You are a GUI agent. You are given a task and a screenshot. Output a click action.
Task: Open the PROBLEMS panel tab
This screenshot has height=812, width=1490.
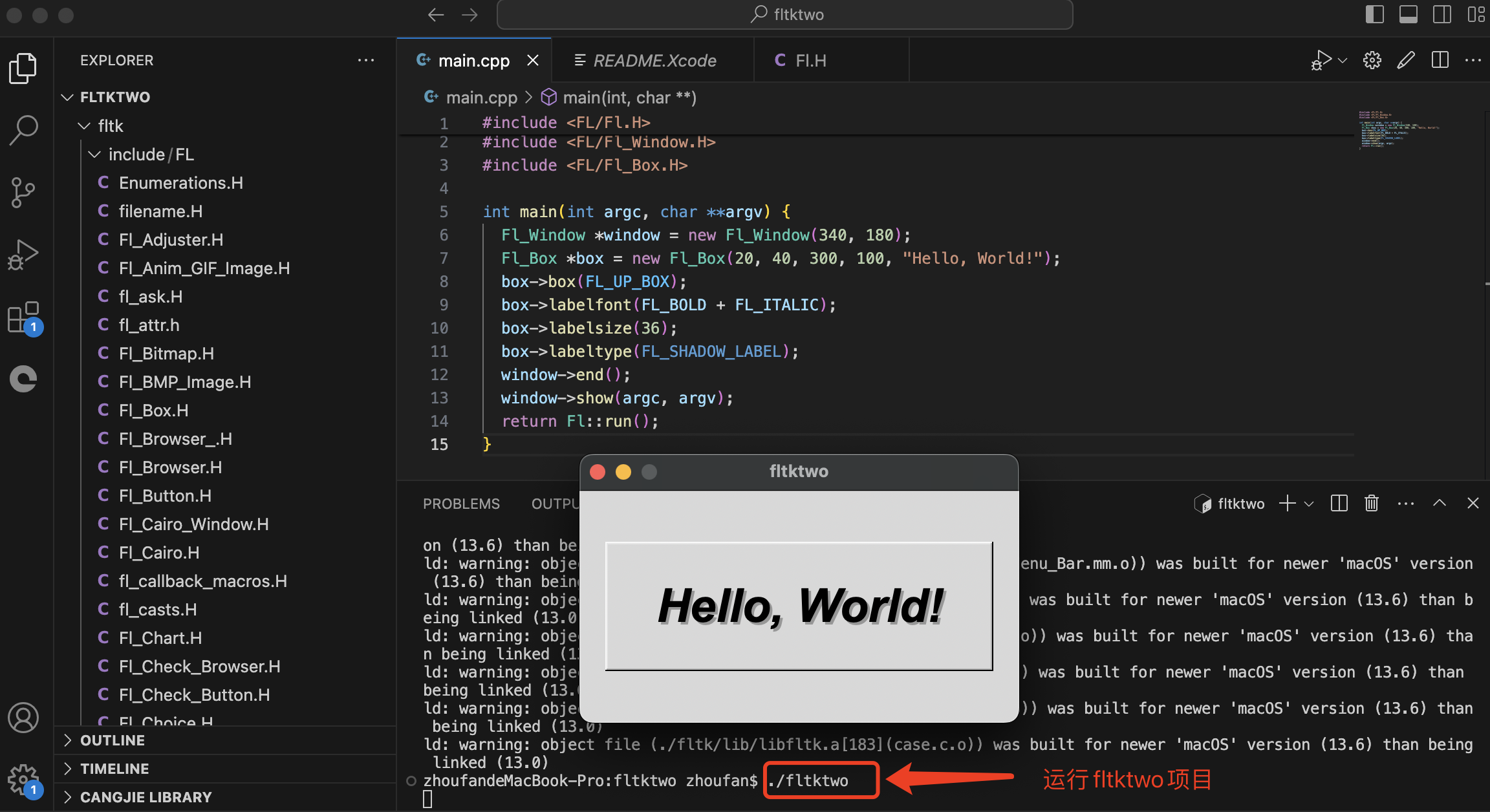(461, 504)
